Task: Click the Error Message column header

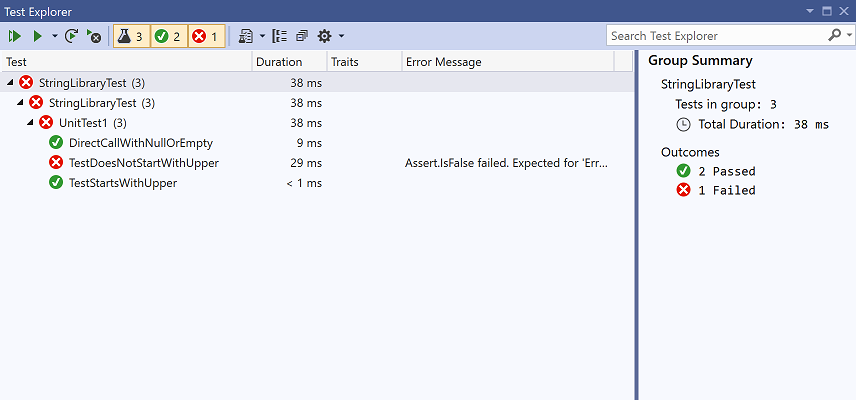Action: pyautogui.click(x=443, y=62)
